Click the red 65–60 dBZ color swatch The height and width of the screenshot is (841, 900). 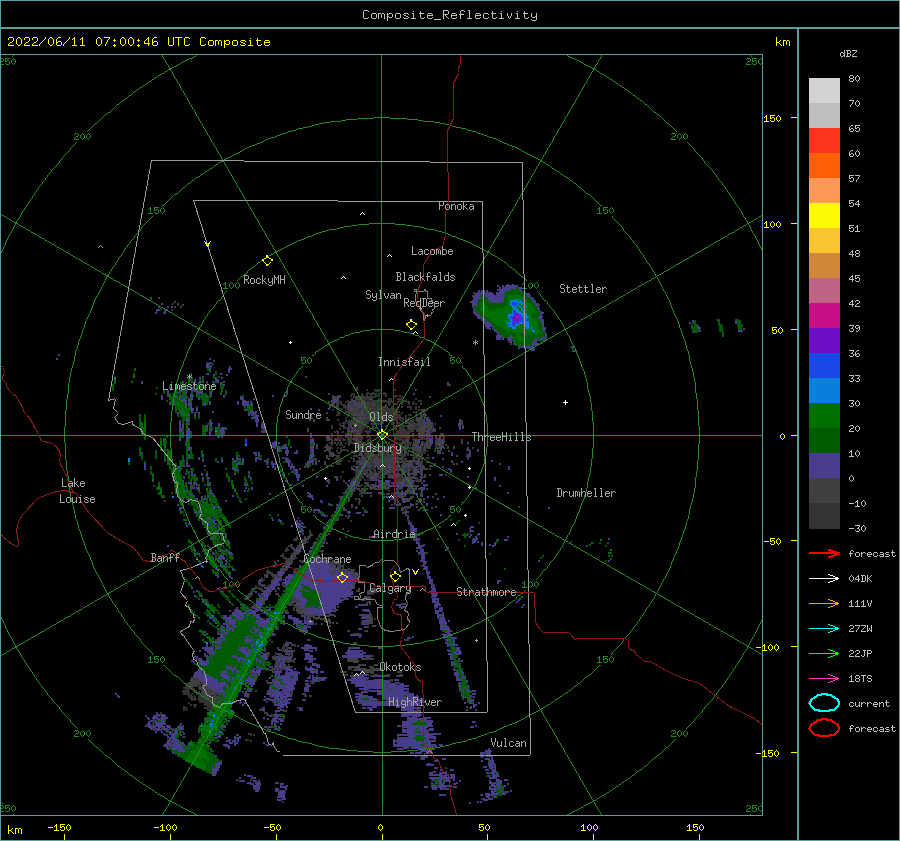click(824, 141)
